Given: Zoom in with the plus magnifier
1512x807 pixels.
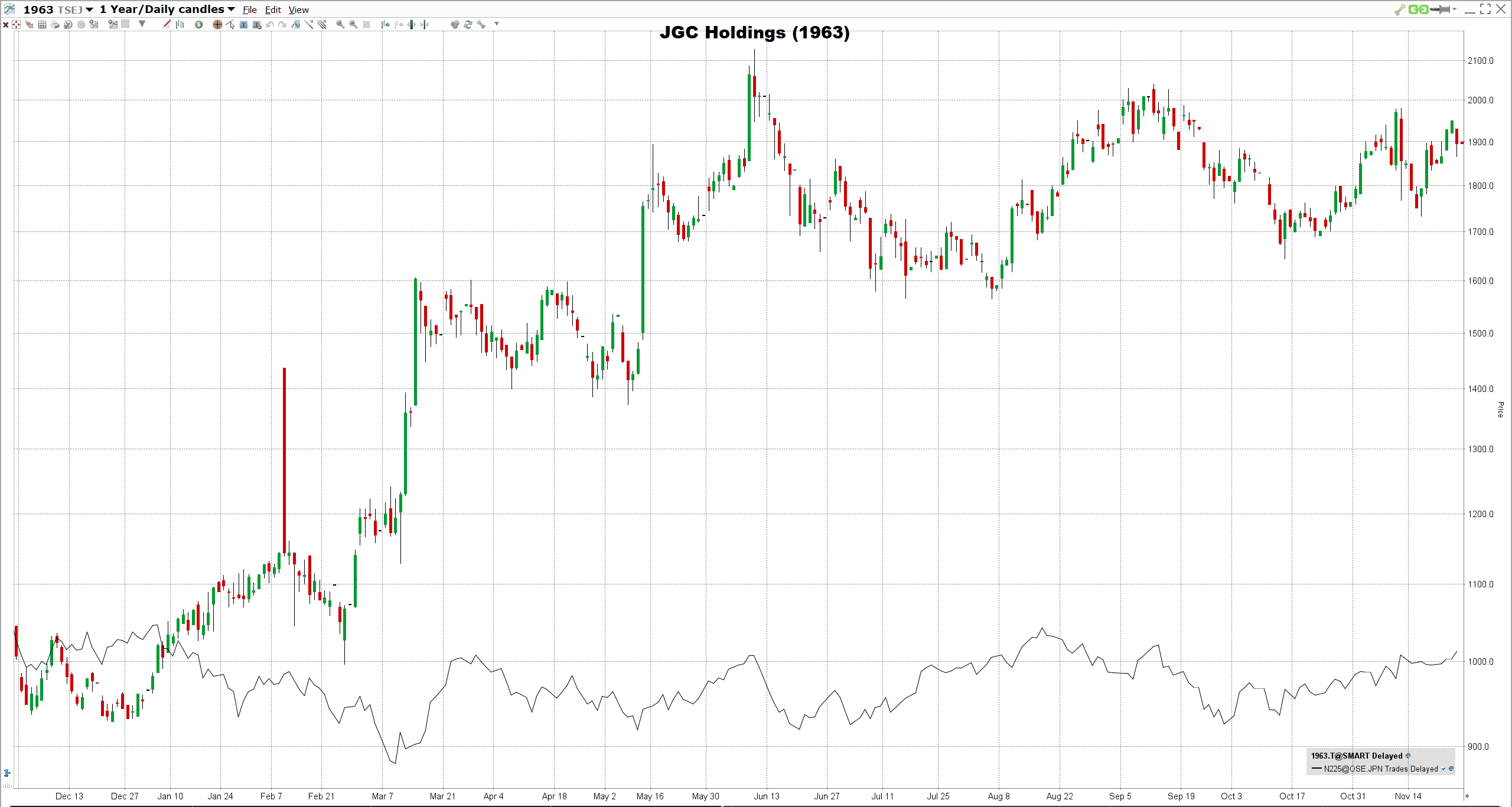Looking at the screenshot, I should click(340, 24).
